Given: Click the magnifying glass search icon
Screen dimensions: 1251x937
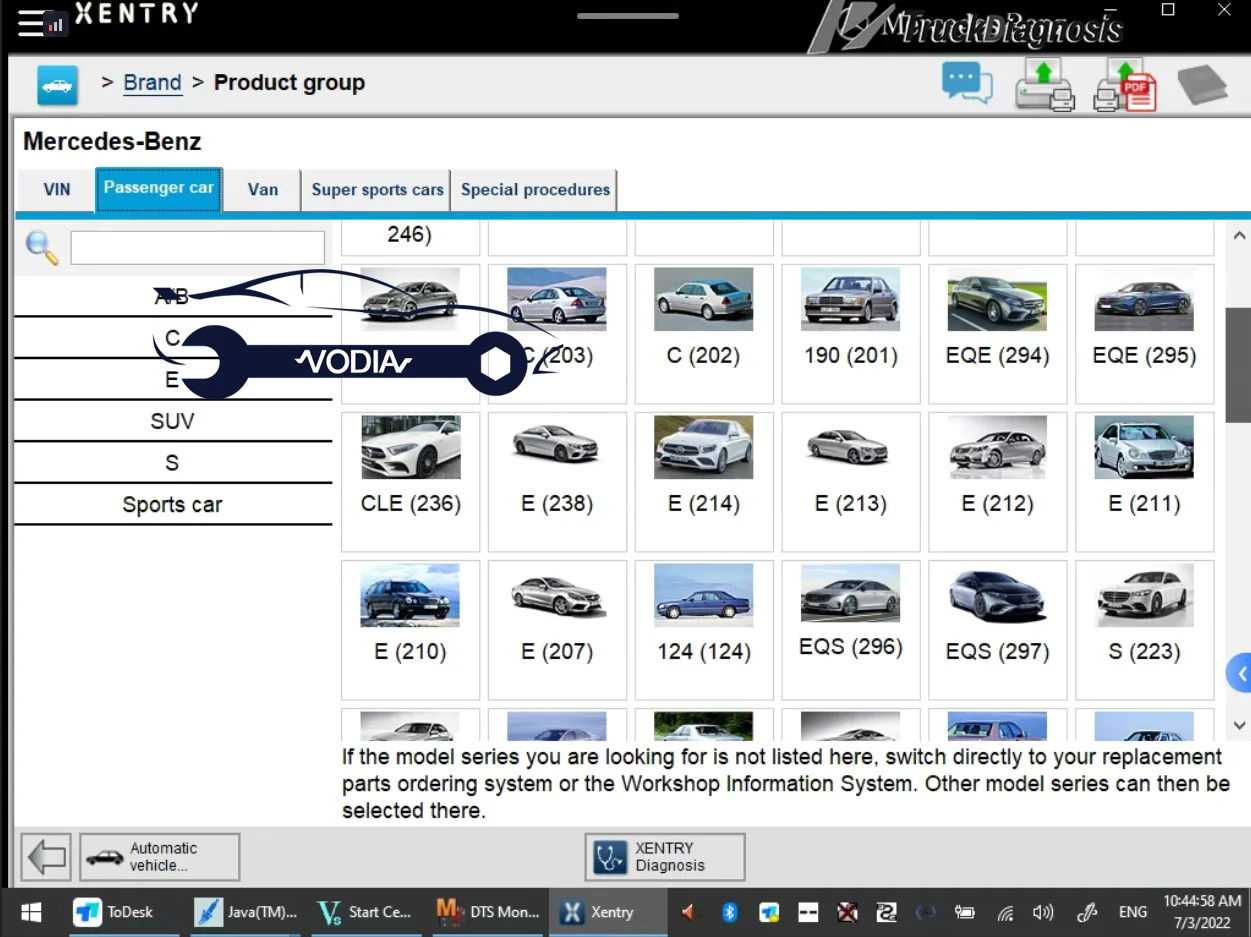Looking at the screenshot, I should (41, 247).
